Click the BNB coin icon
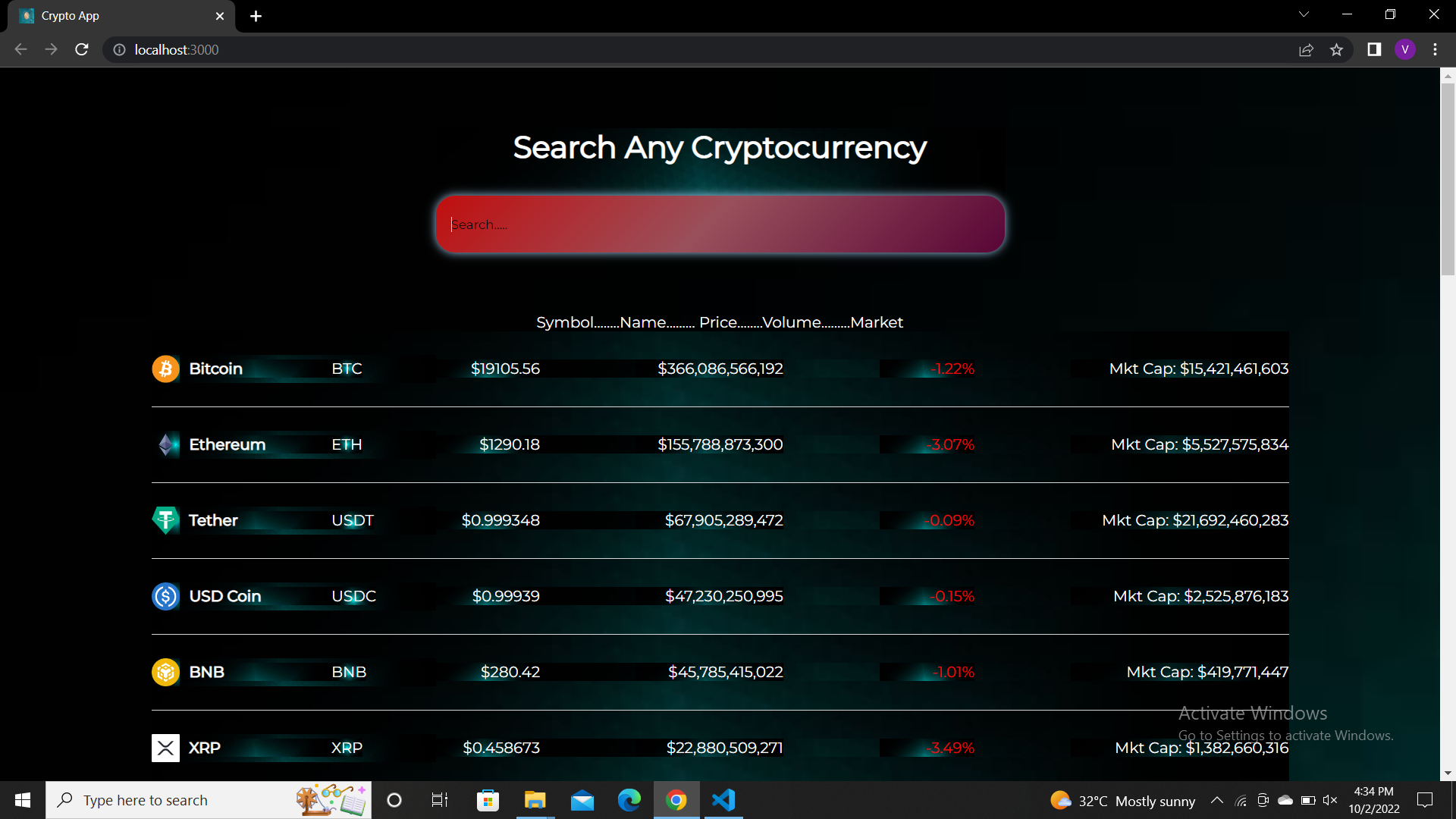The width and height of the screenshot is (1456, 819). point(165,672)
